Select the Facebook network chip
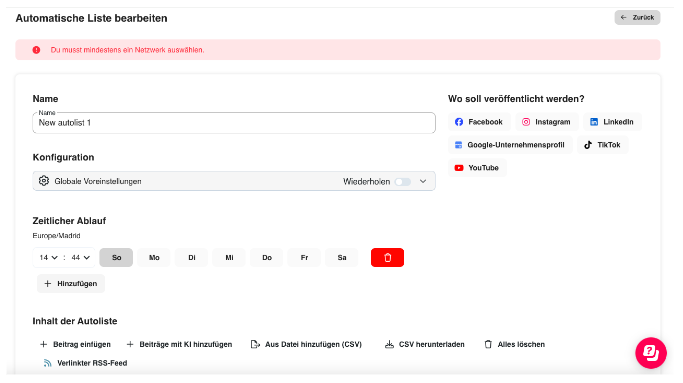683x383 pixels. pos(479,122)
